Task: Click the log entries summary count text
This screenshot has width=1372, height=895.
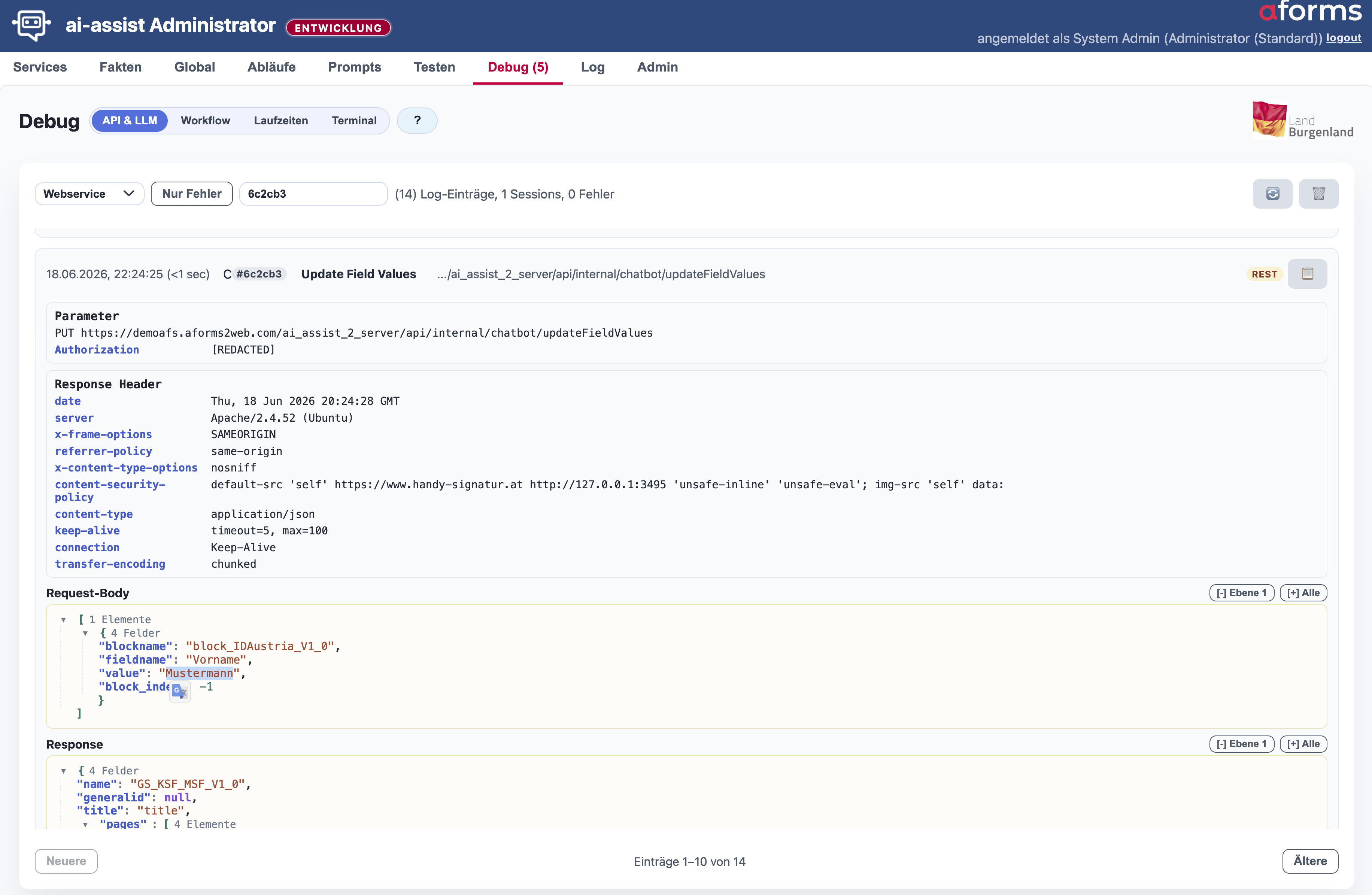Action: coord(504,194)
